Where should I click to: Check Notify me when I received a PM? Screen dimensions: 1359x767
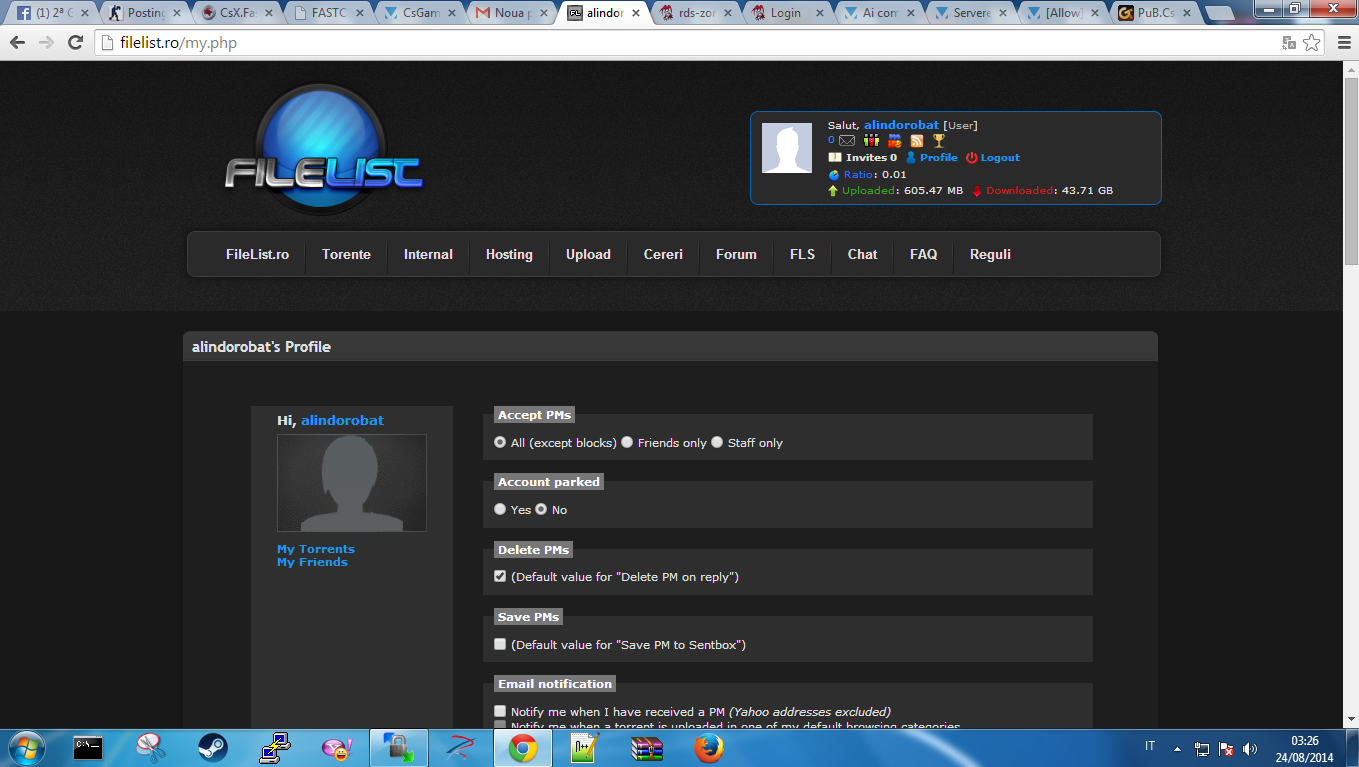[500, 711]
